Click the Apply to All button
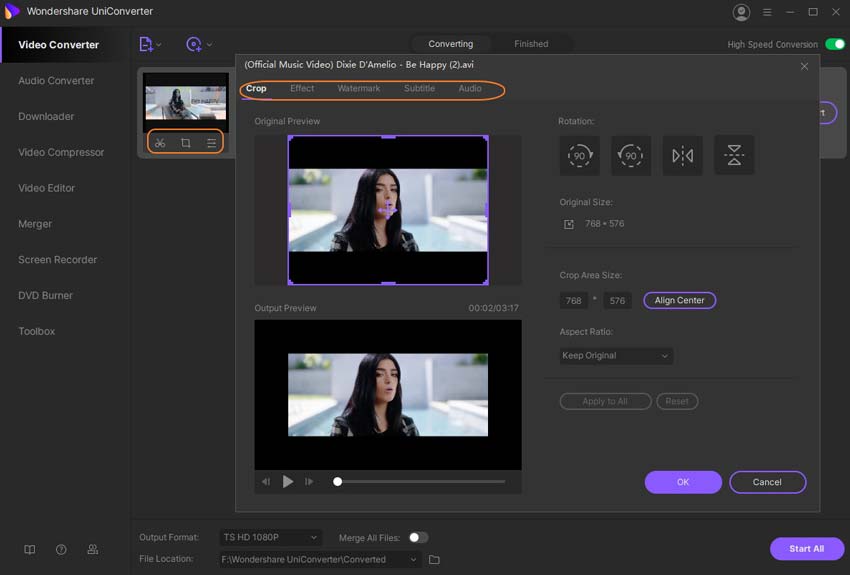 click(x=605, y=401)
